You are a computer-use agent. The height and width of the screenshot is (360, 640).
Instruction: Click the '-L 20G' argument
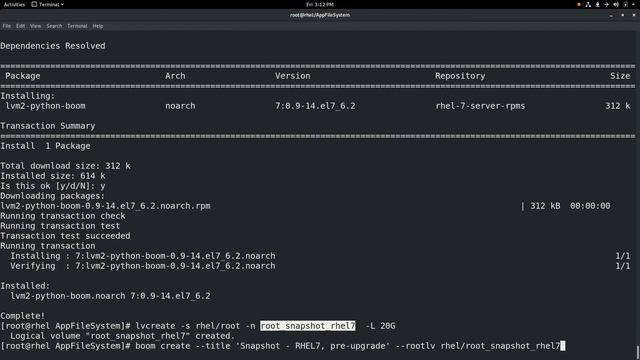pyautogui.click(x=380, y=326)
